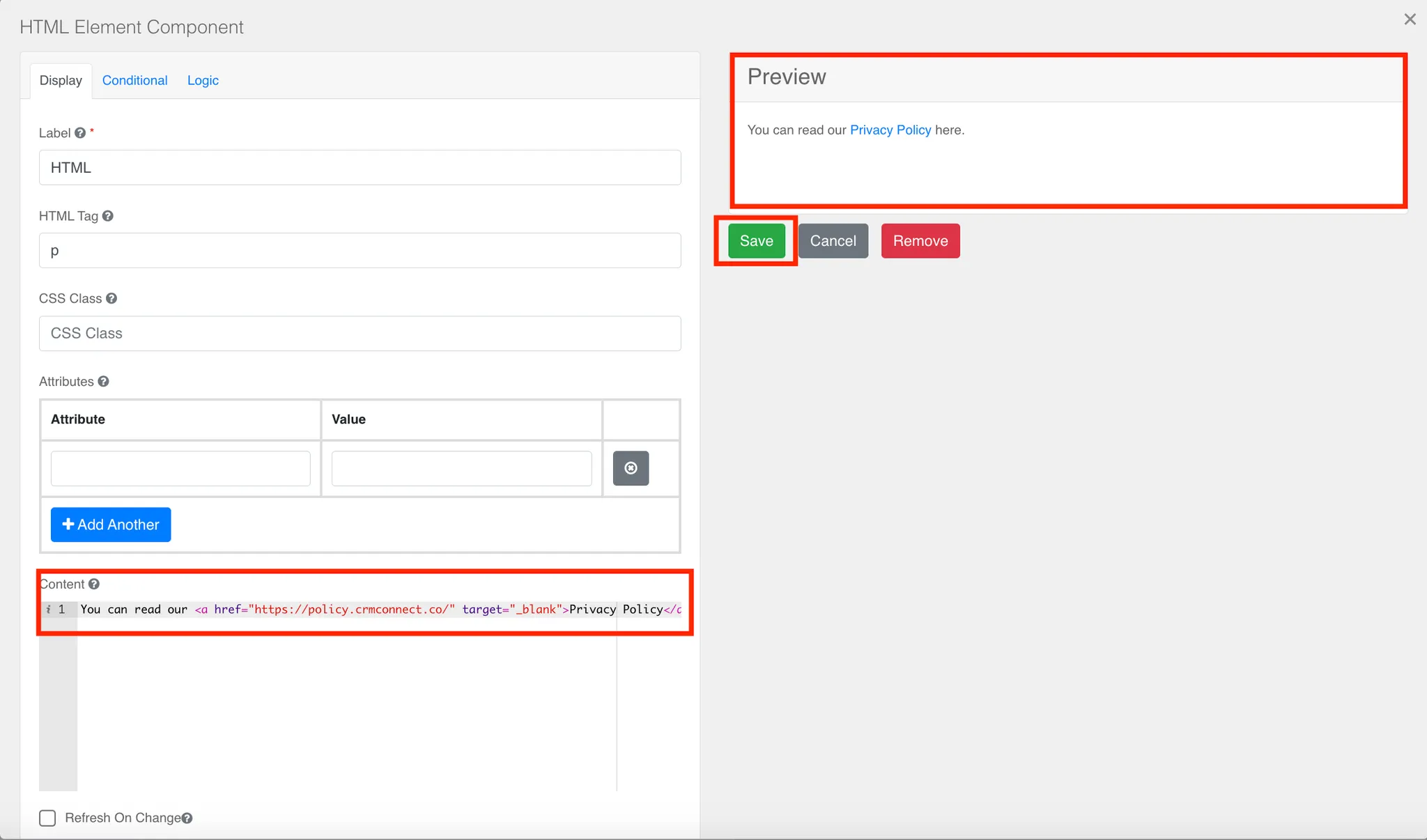Open the Logic tab

tap(203, 80)
